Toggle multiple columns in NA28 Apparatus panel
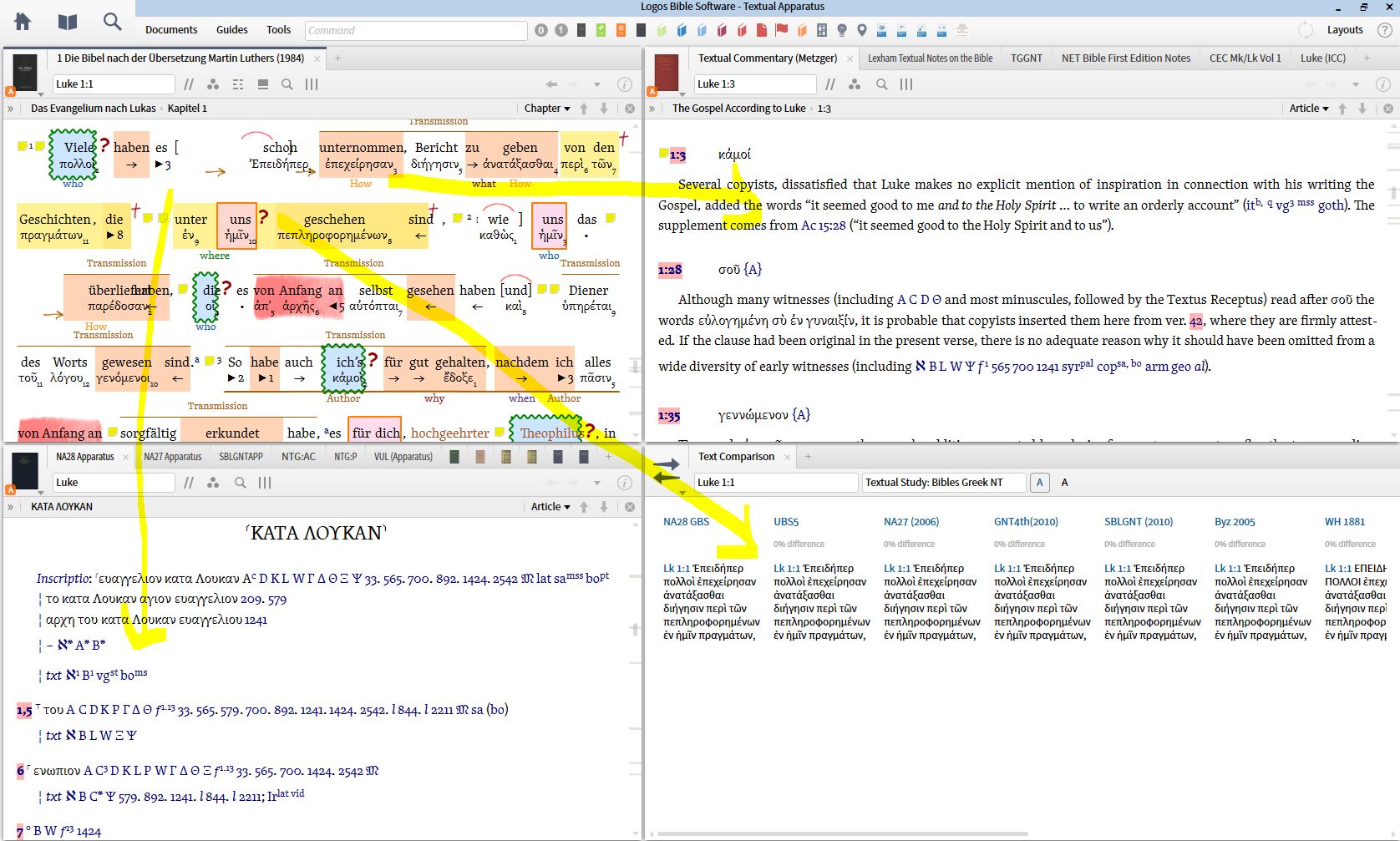Image resolution: width=1400 pixels, height=841 pixels. [265, 483]
